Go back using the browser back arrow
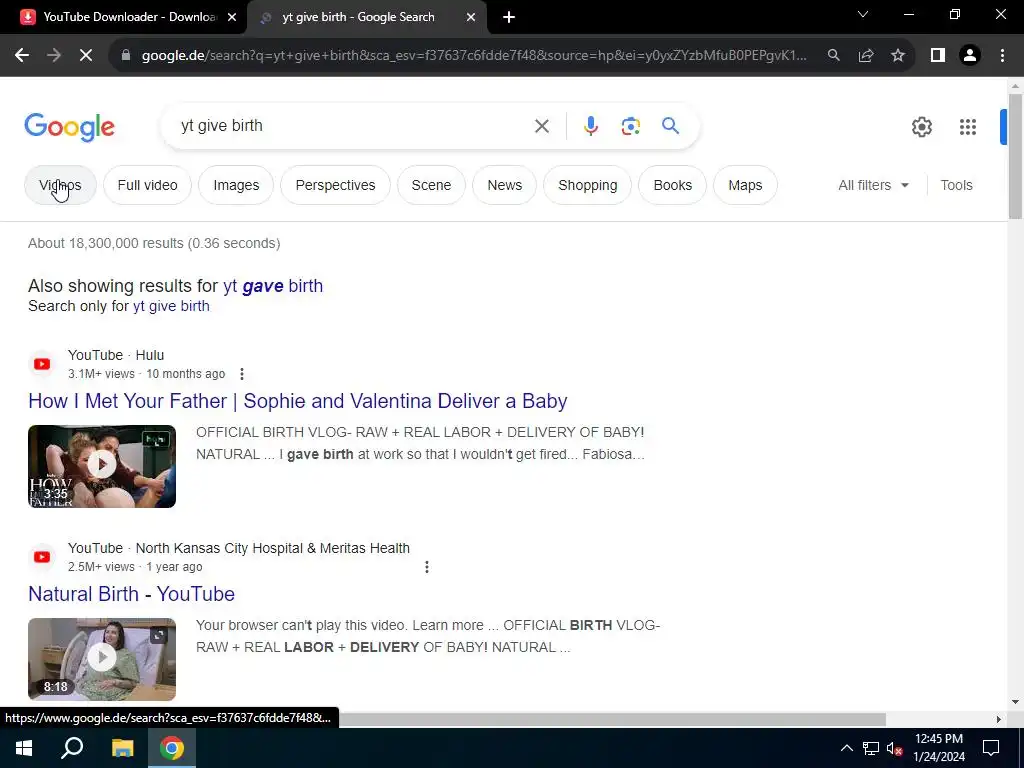Viewport: 1024px width, 768px height. tap(22, 56)
